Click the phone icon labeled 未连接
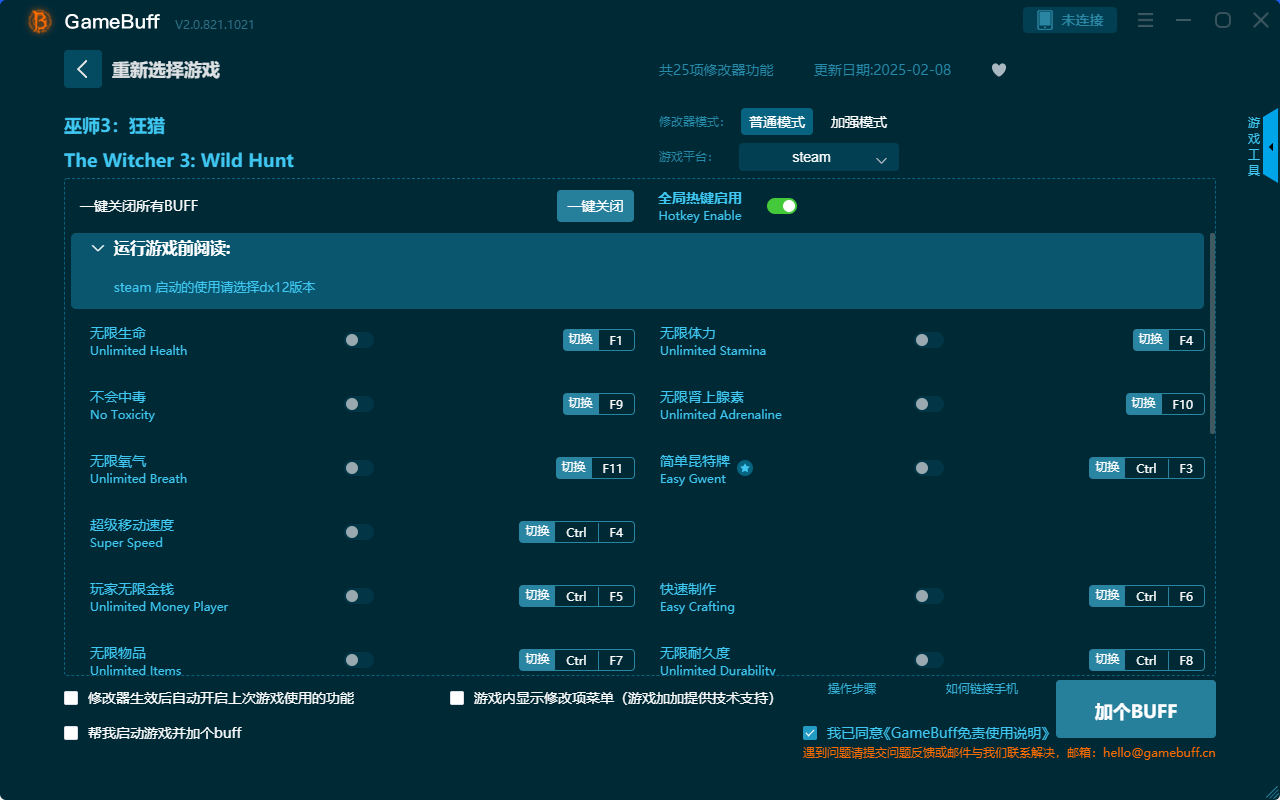 [x=1069, y=19]
